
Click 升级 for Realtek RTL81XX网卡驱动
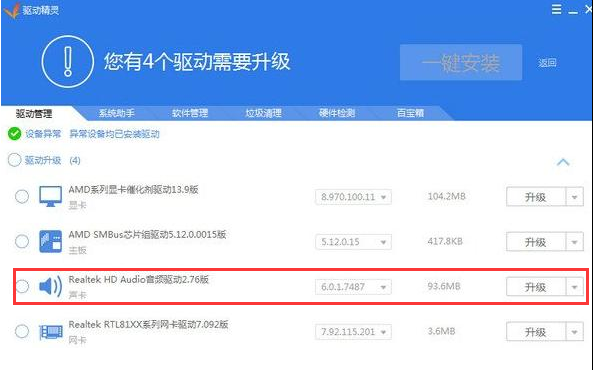pyautogui.click(x=535, y=332)
